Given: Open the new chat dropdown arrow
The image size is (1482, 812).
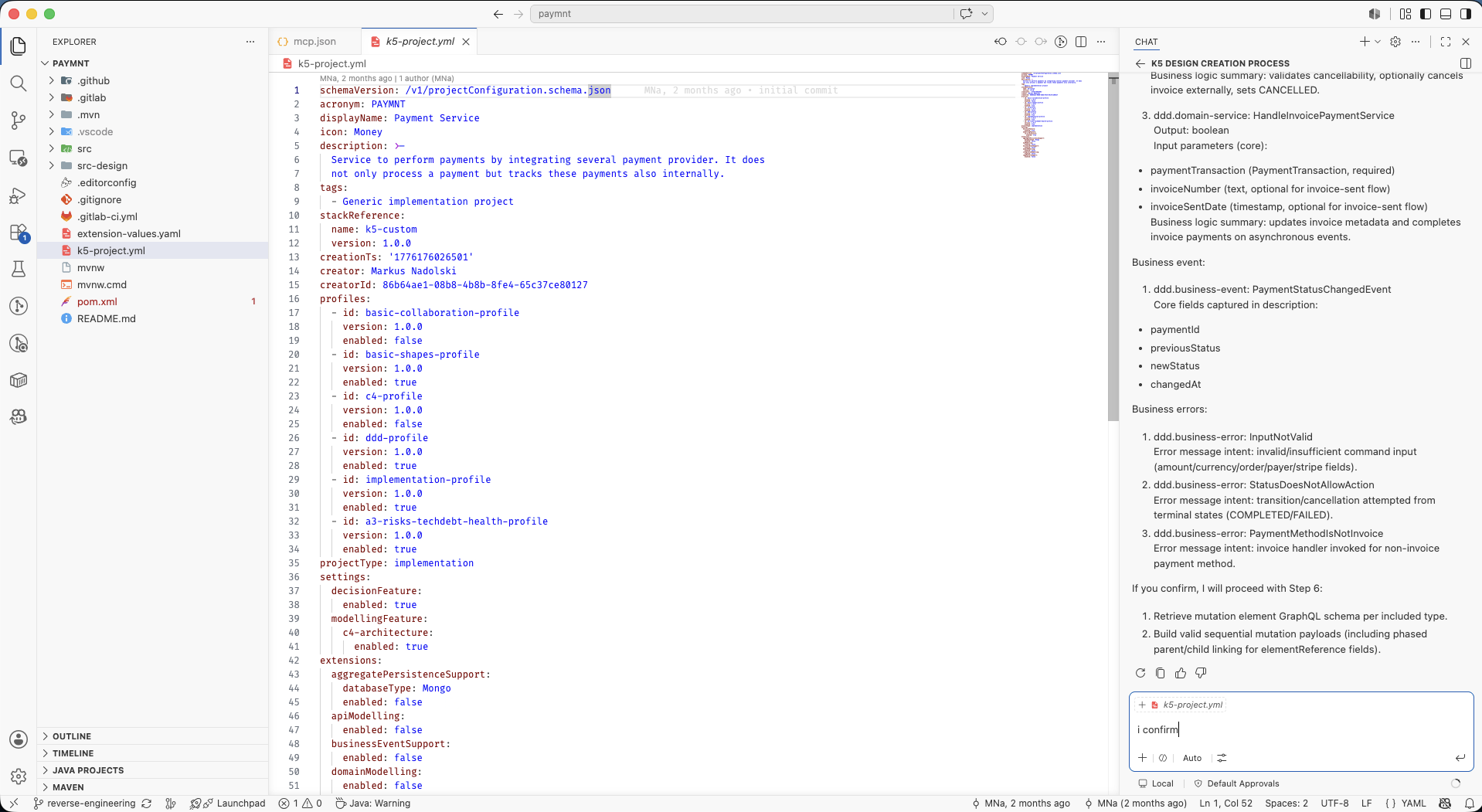Looking at the screenshot, I should click(1378, 42).
